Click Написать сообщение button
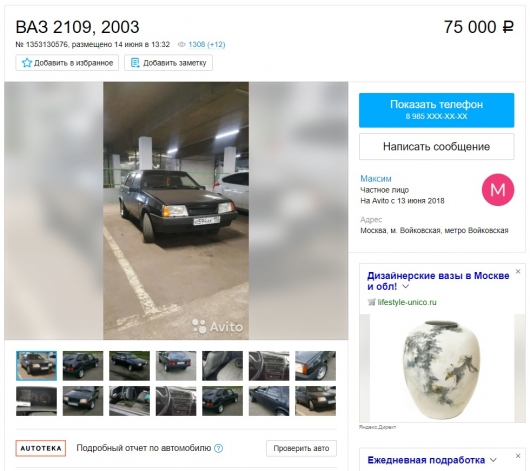Viewport: 530px width, 471px height. click(436, 146)
